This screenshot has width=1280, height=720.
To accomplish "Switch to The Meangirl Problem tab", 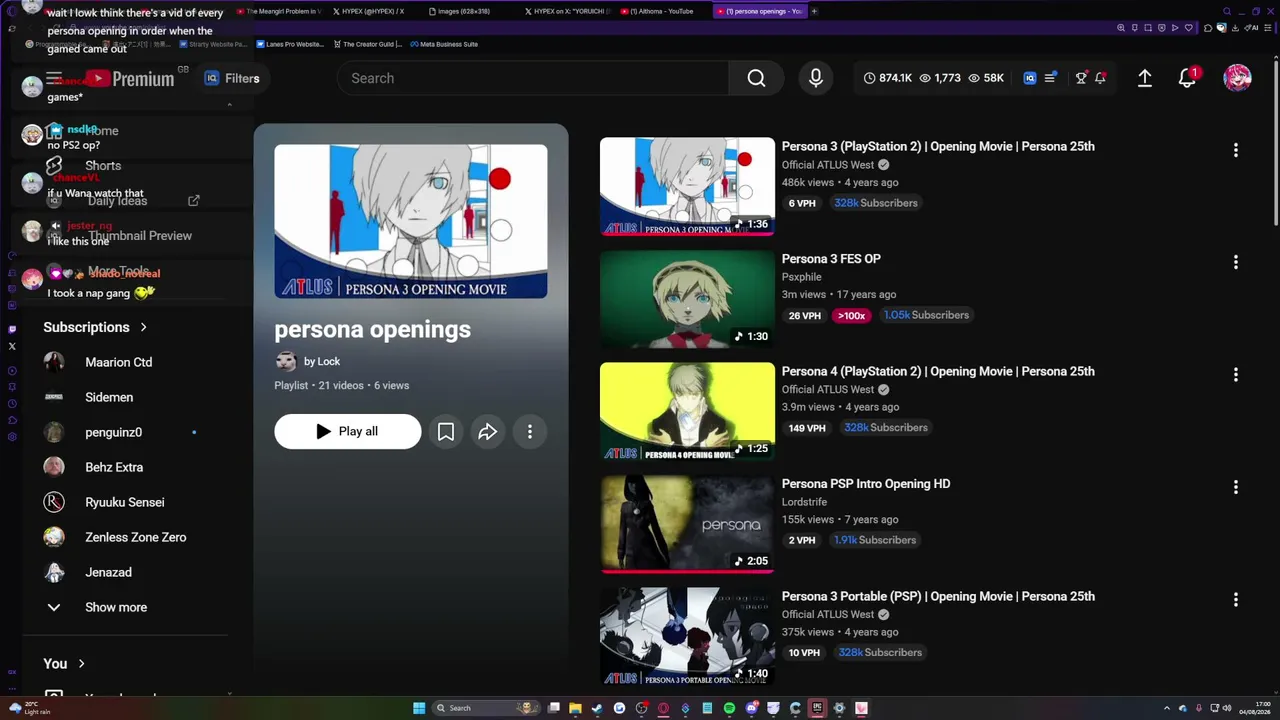I will pyautogui.click(x=282, y=11).
